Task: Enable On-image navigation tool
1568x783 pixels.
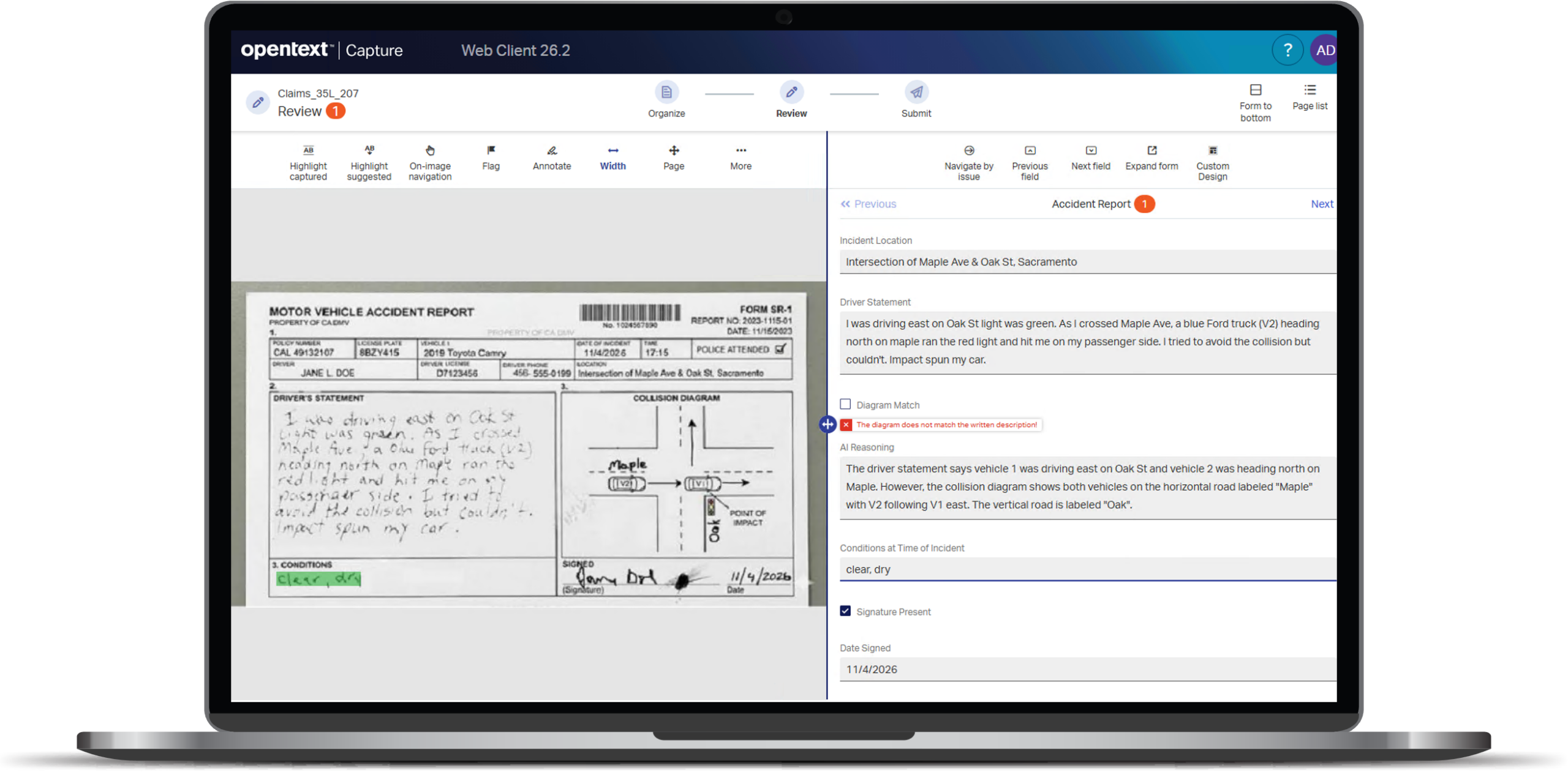Action: 430,163
